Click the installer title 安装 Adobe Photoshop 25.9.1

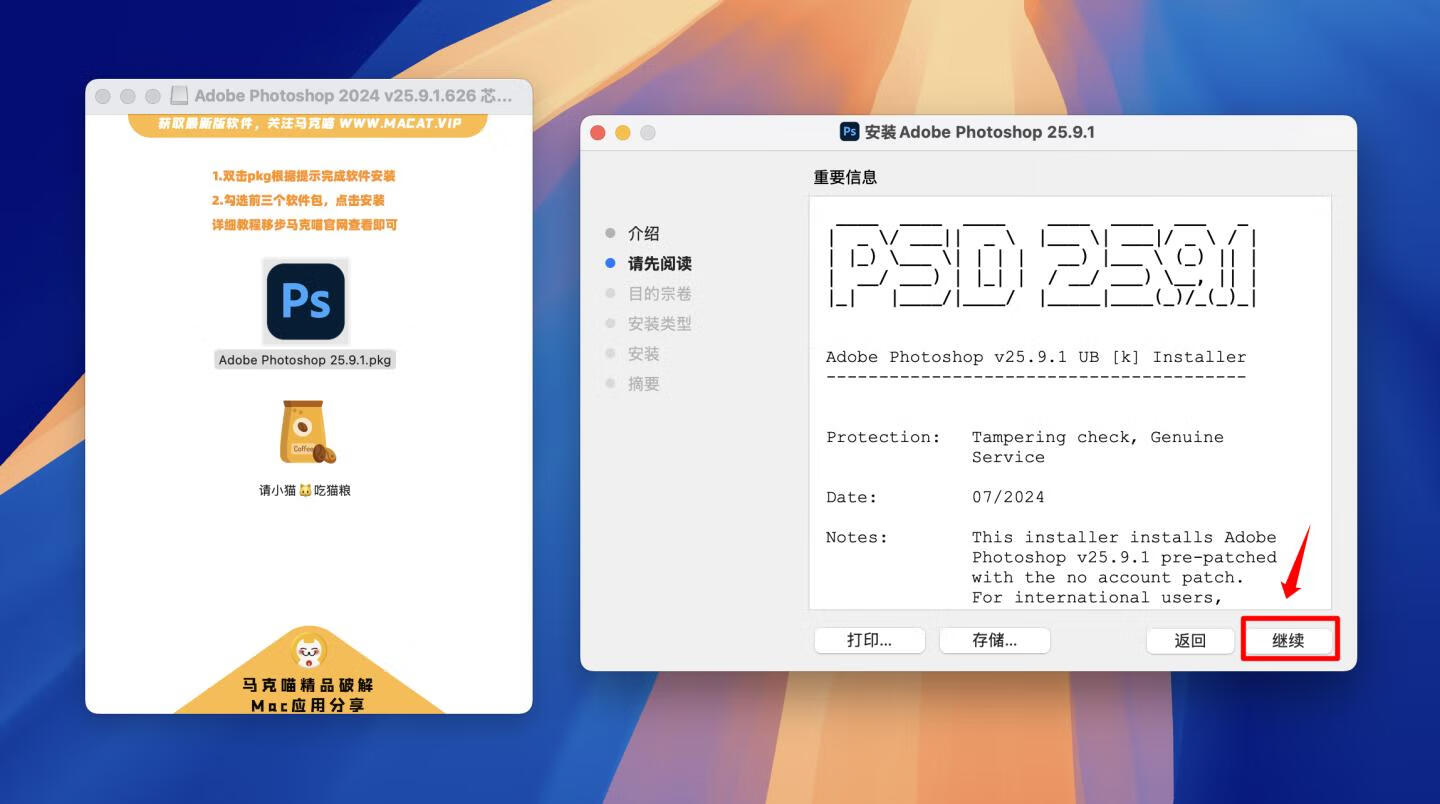(x=980, y=132)
